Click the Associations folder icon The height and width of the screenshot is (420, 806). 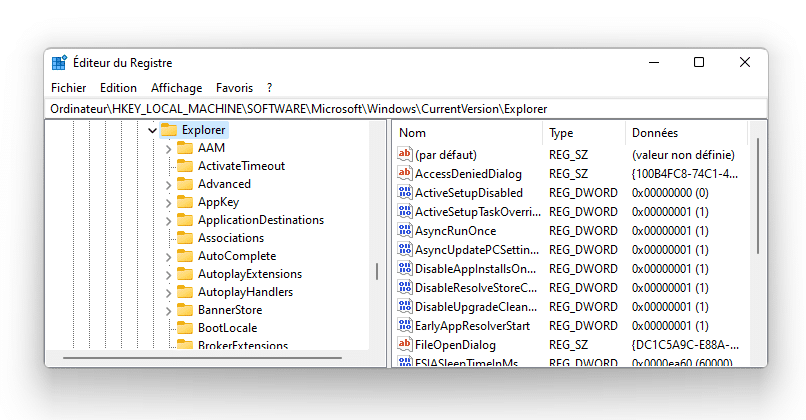tap(185, 238)
